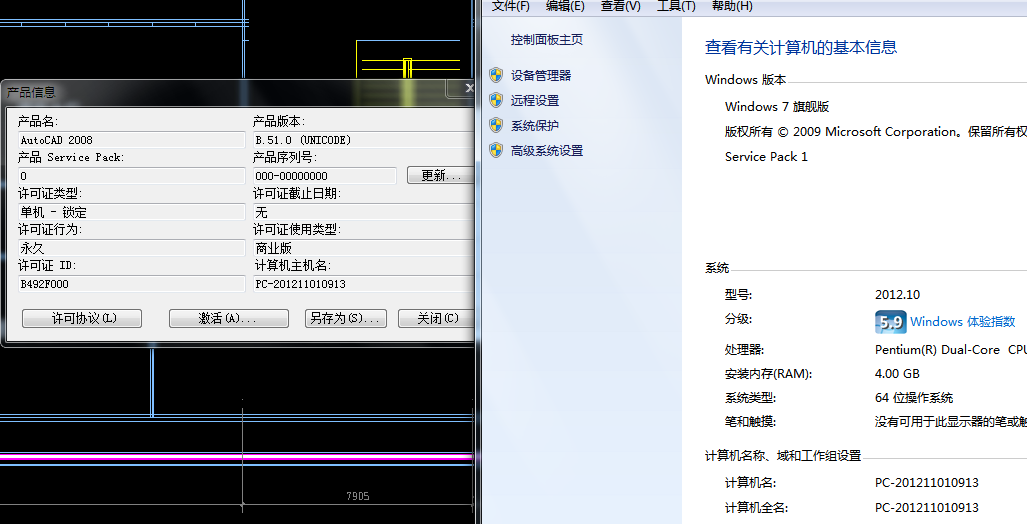
Task: Click the shield icon beside 远程设置
Action: (x=496, y=100)
